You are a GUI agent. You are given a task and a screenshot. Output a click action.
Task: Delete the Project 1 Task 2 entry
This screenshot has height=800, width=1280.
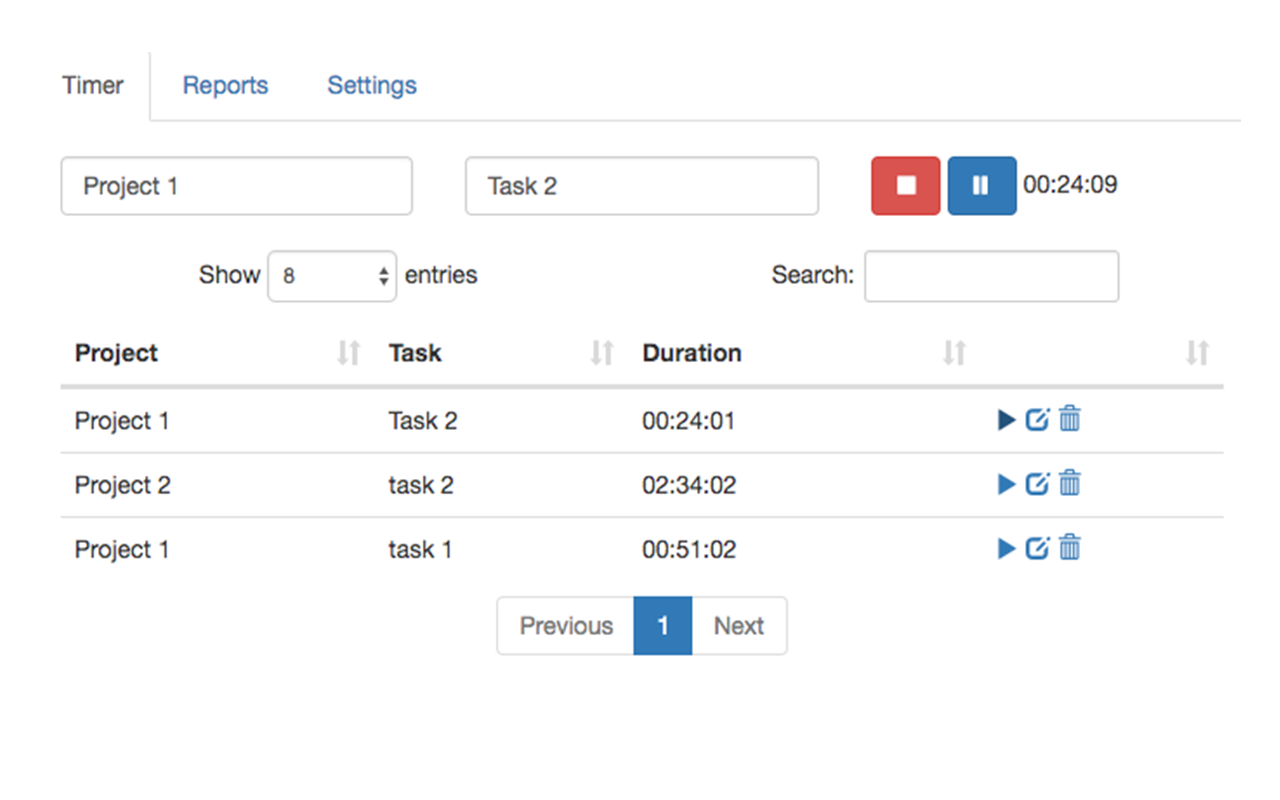tap(1070, 419)
